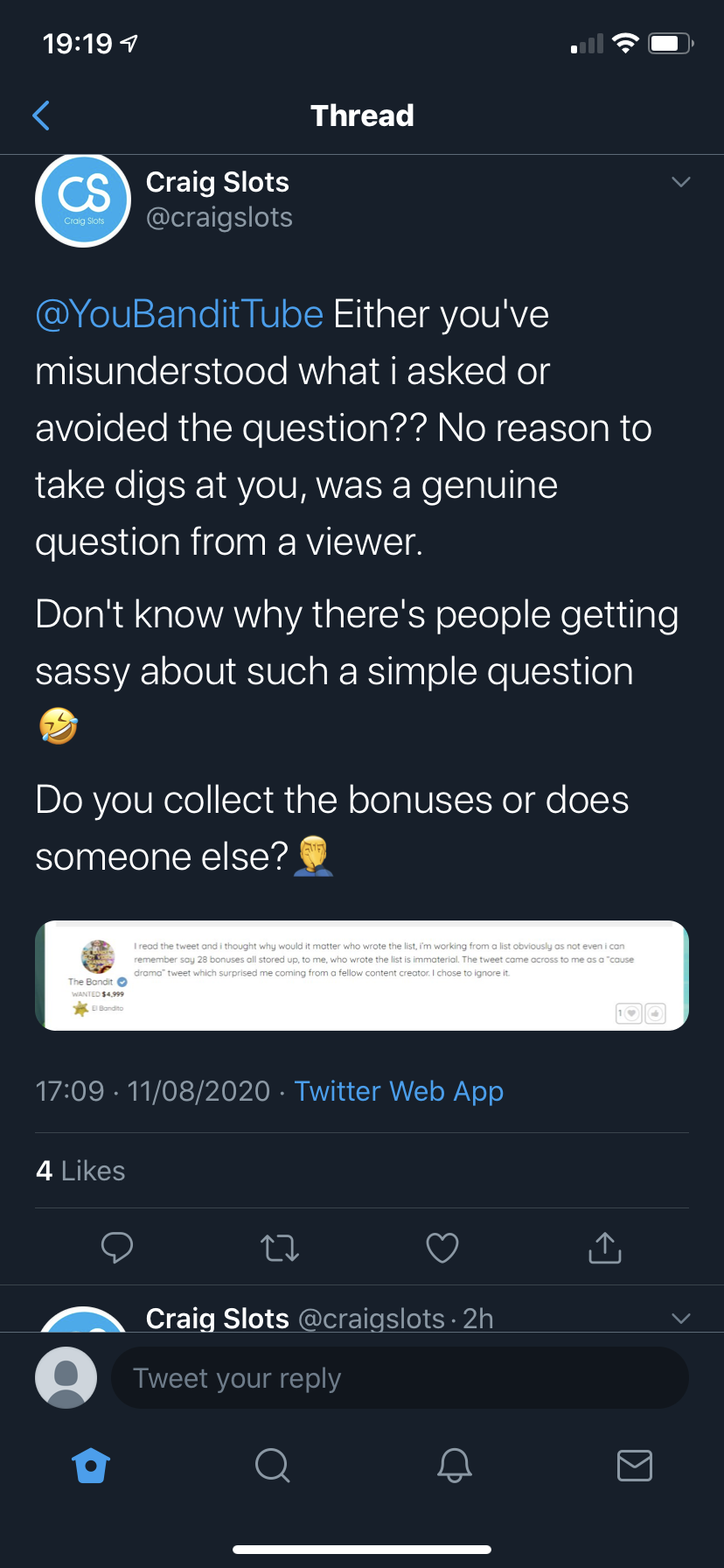
Task: Open the attached screenshot image
Action: tap(362, 976)
